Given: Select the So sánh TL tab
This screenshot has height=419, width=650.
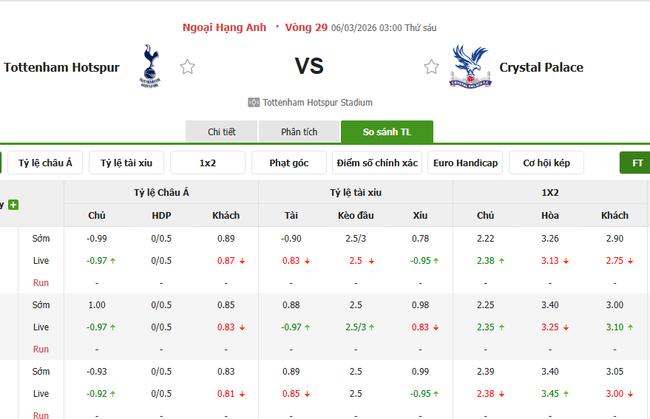Looking at the screenshot, I should pyautogui.click(x=387, y=132).
